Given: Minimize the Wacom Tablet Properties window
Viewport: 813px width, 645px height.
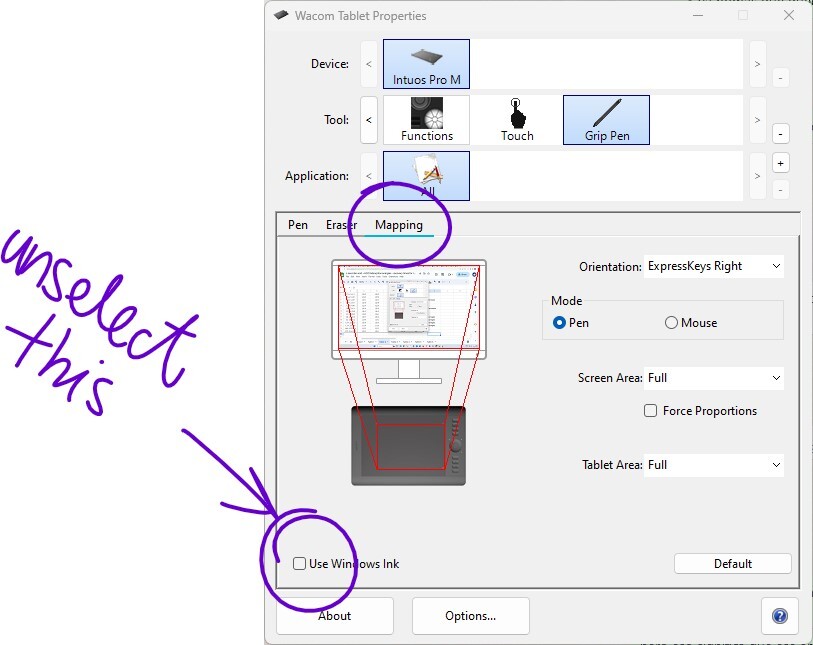Looking at the screenshot, I should tap(698, 15).
